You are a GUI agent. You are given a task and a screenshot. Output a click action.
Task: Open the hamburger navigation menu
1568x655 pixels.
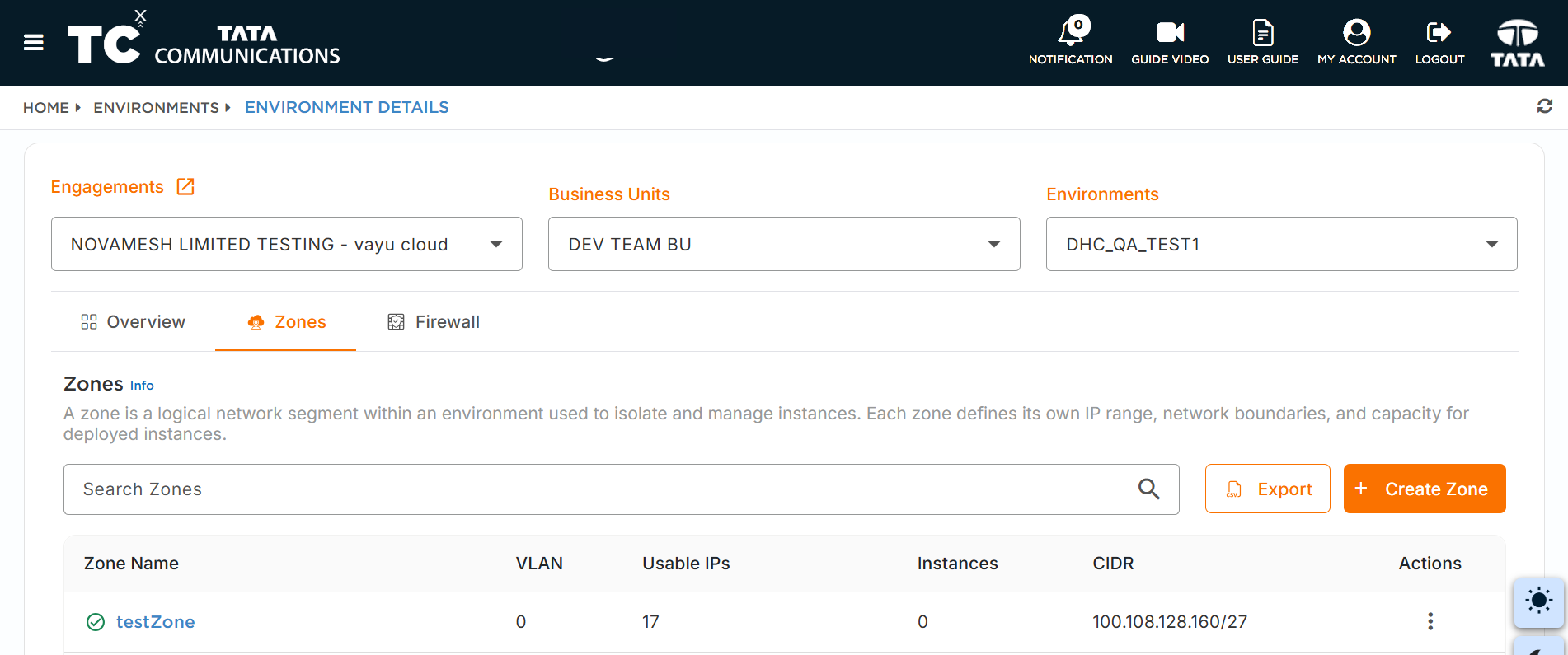[34, 43]
